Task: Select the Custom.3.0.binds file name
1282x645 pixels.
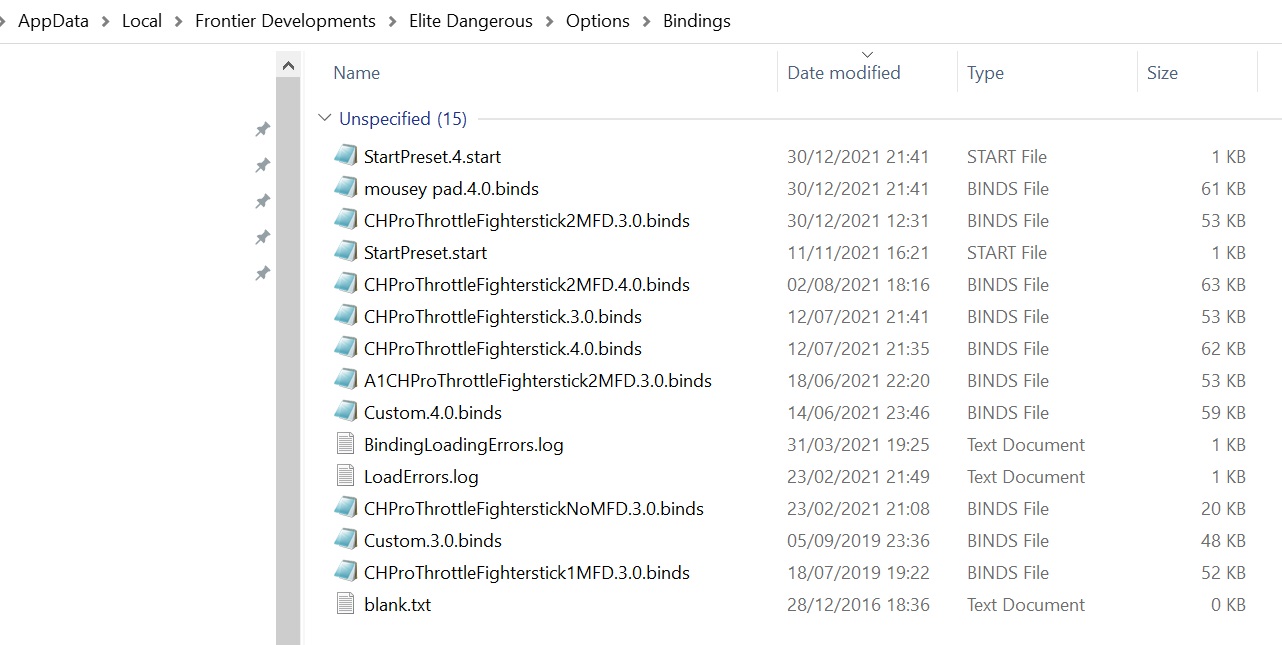Action: tap(433, 540)
